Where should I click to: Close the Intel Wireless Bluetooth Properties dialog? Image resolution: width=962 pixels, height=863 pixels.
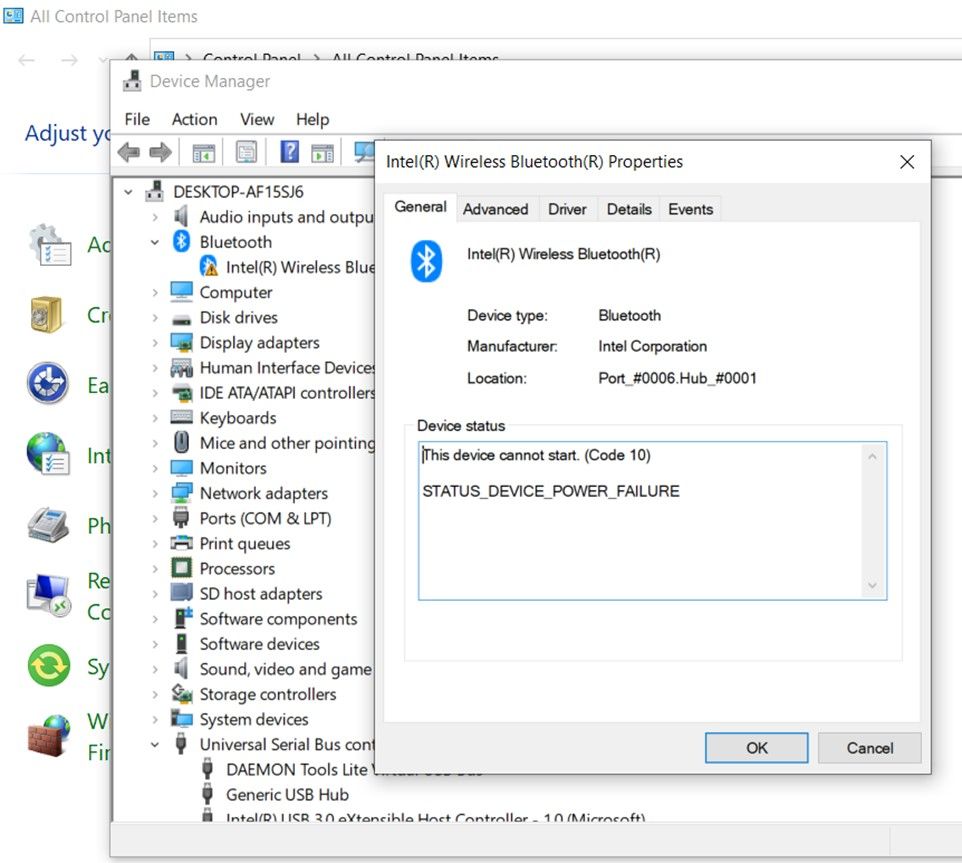coord(907,162)
